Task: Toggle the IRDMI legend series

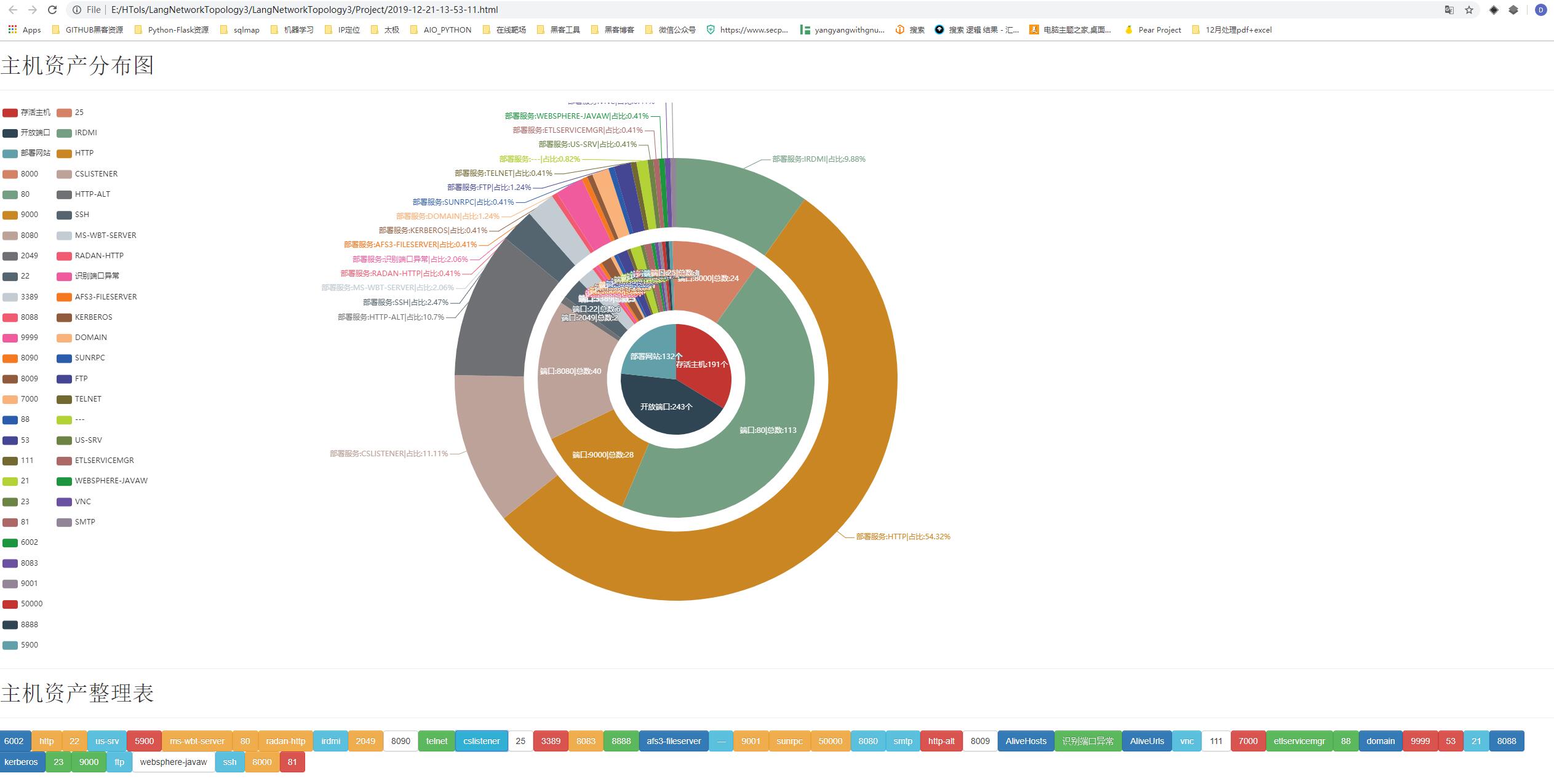Action: tap(77, 133)
